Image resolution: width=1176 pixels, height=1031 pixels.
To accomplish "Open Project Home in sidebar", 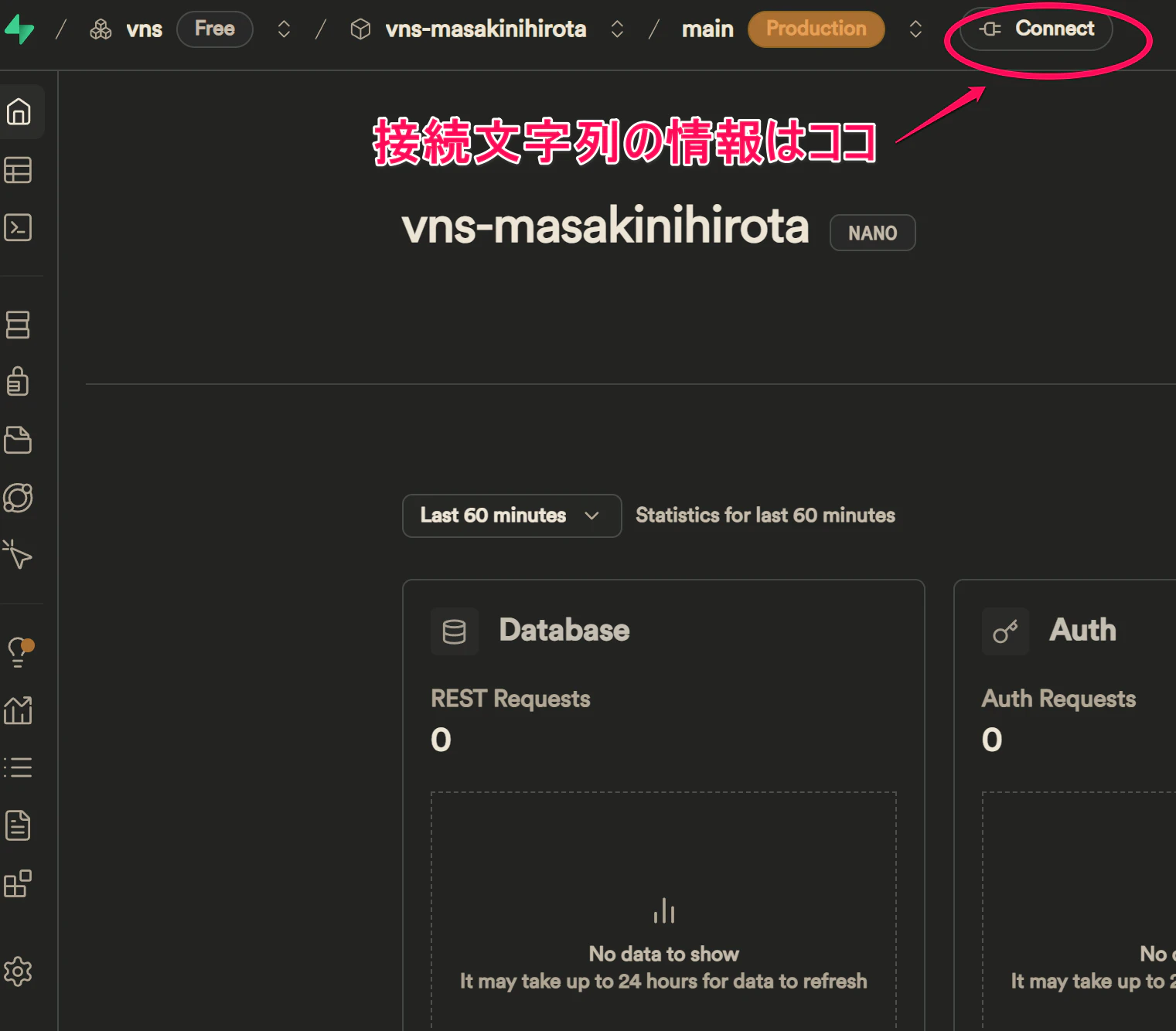I will click(19, 112).
